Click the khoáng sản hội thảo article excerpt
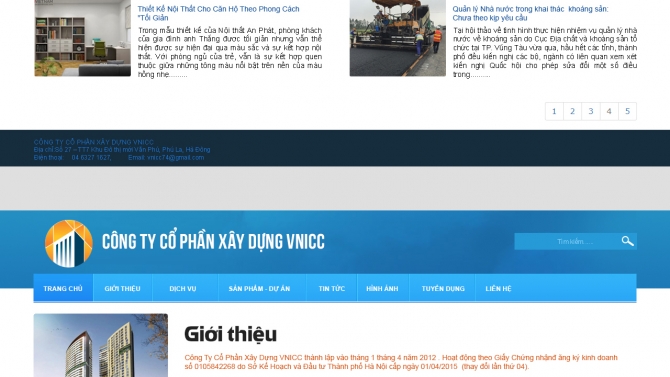Screen dimensions: 670x377 click(545, 52)
